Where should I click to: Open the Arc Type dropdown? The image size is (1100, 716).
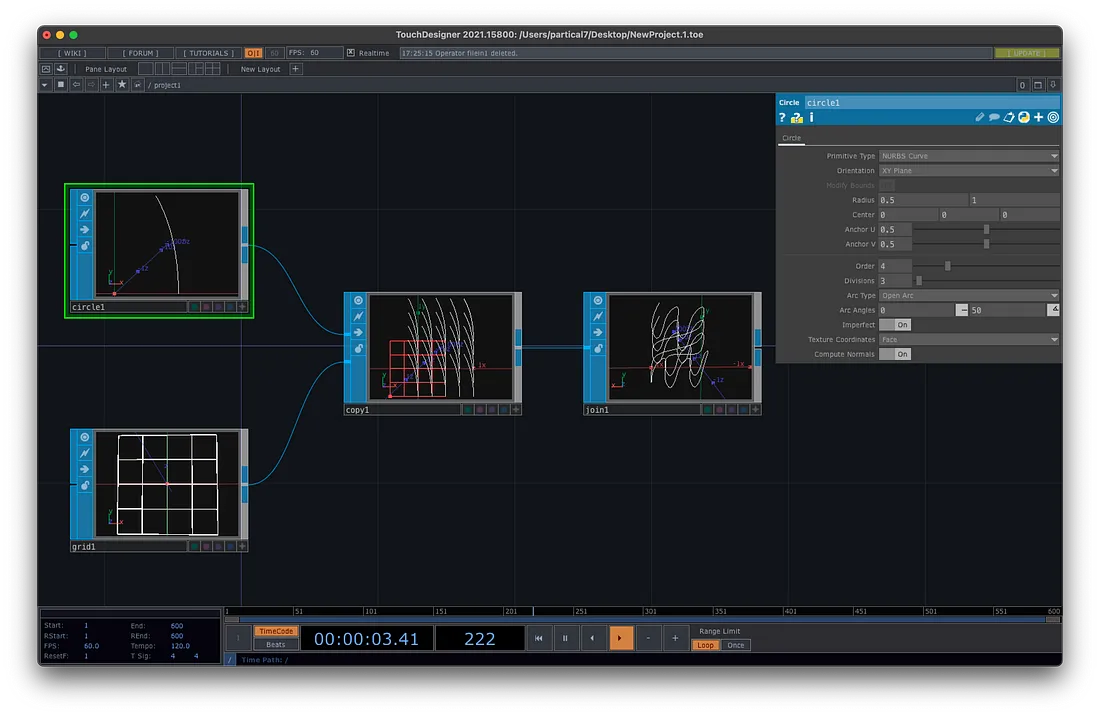pos(968,296)
